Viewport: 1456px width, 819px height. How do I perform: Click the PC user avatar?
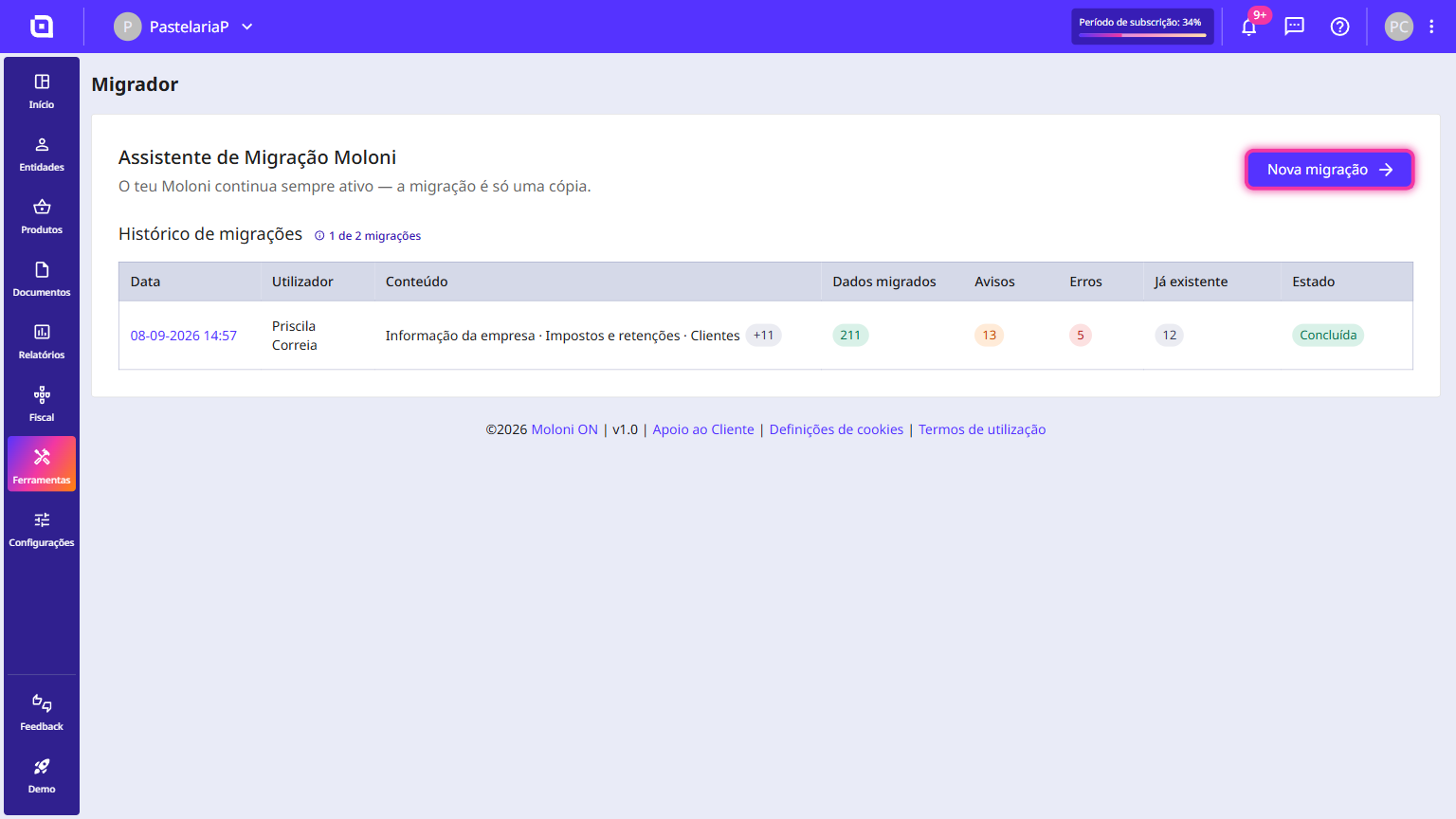(x=1399, y=27)
